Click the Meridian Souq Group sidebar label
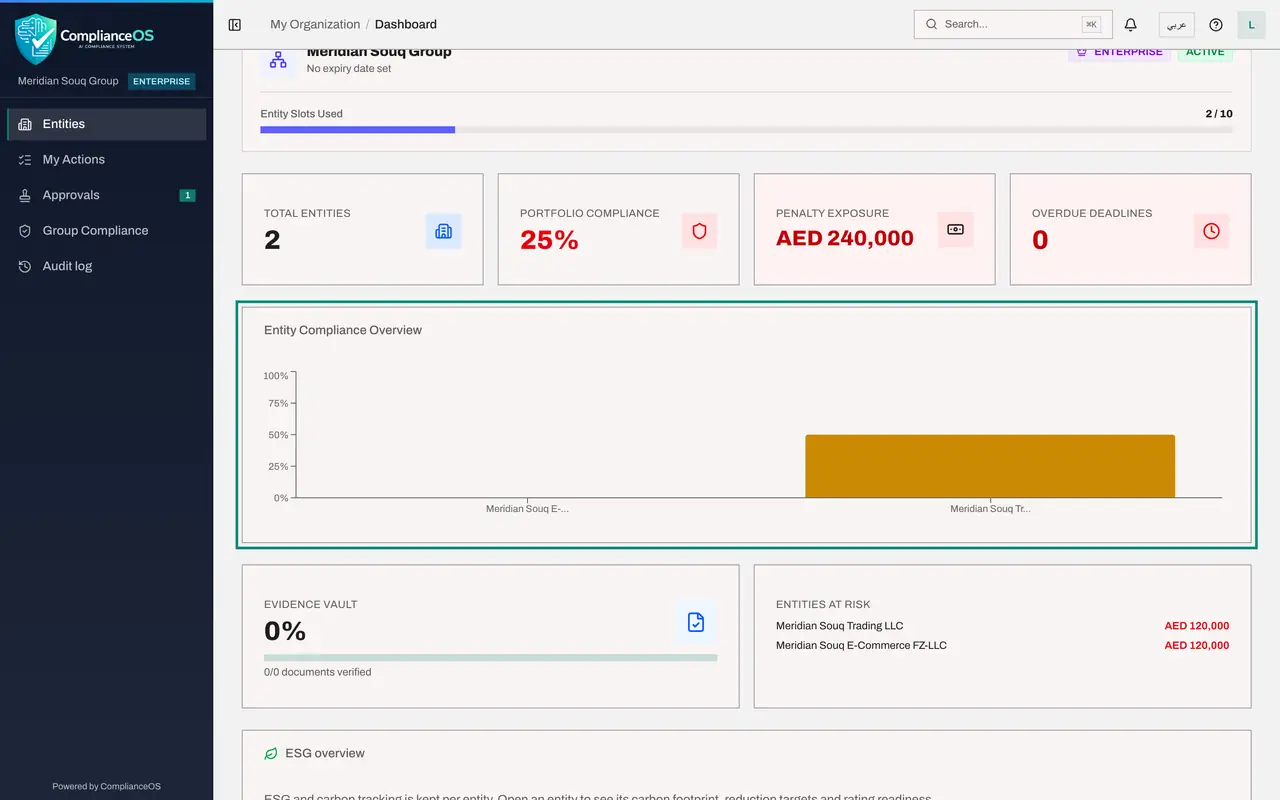The image size is (1280, 800). [68, 81]
